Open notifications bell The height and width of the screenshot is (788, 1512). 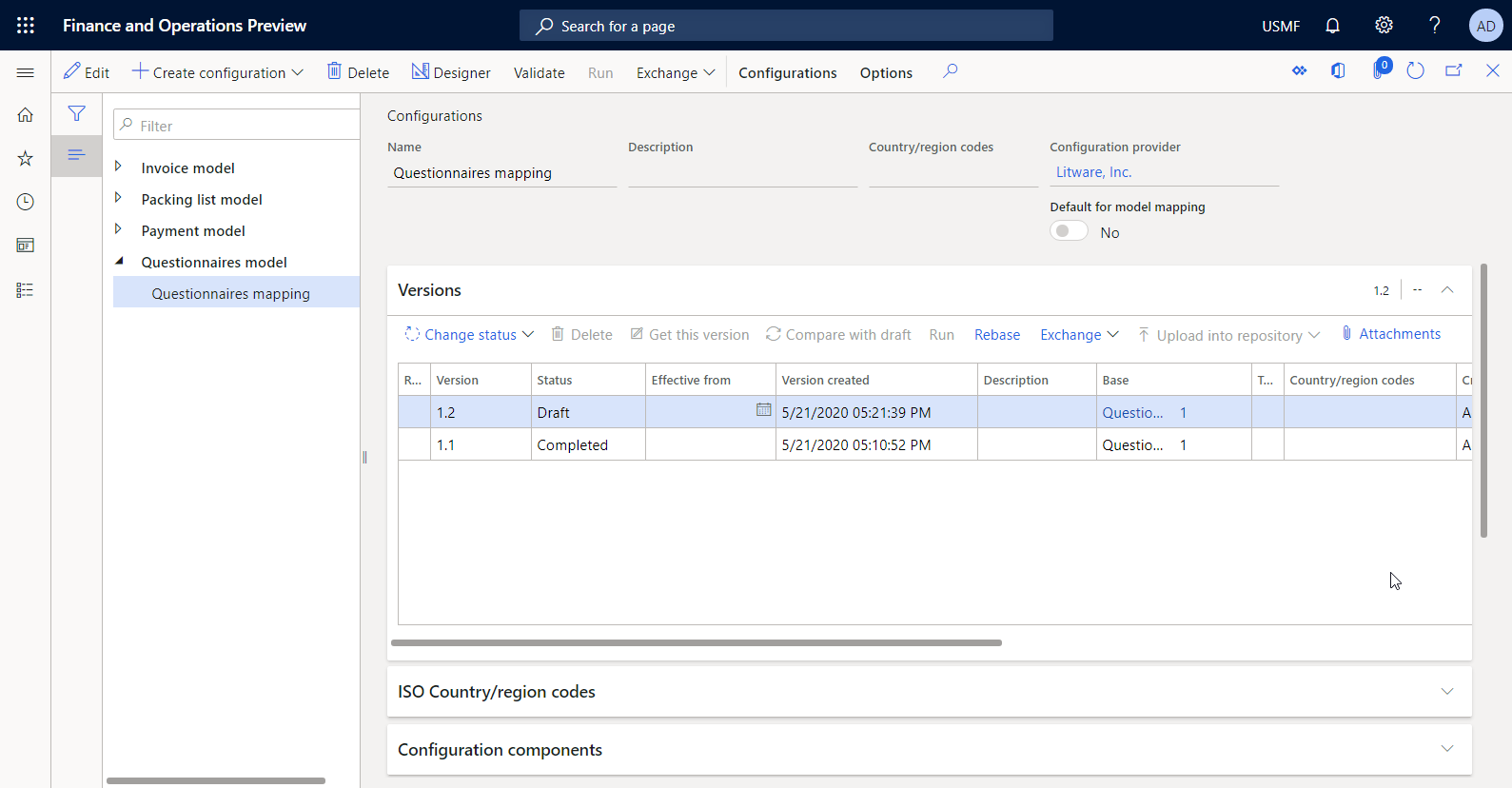pos(1332,26)
